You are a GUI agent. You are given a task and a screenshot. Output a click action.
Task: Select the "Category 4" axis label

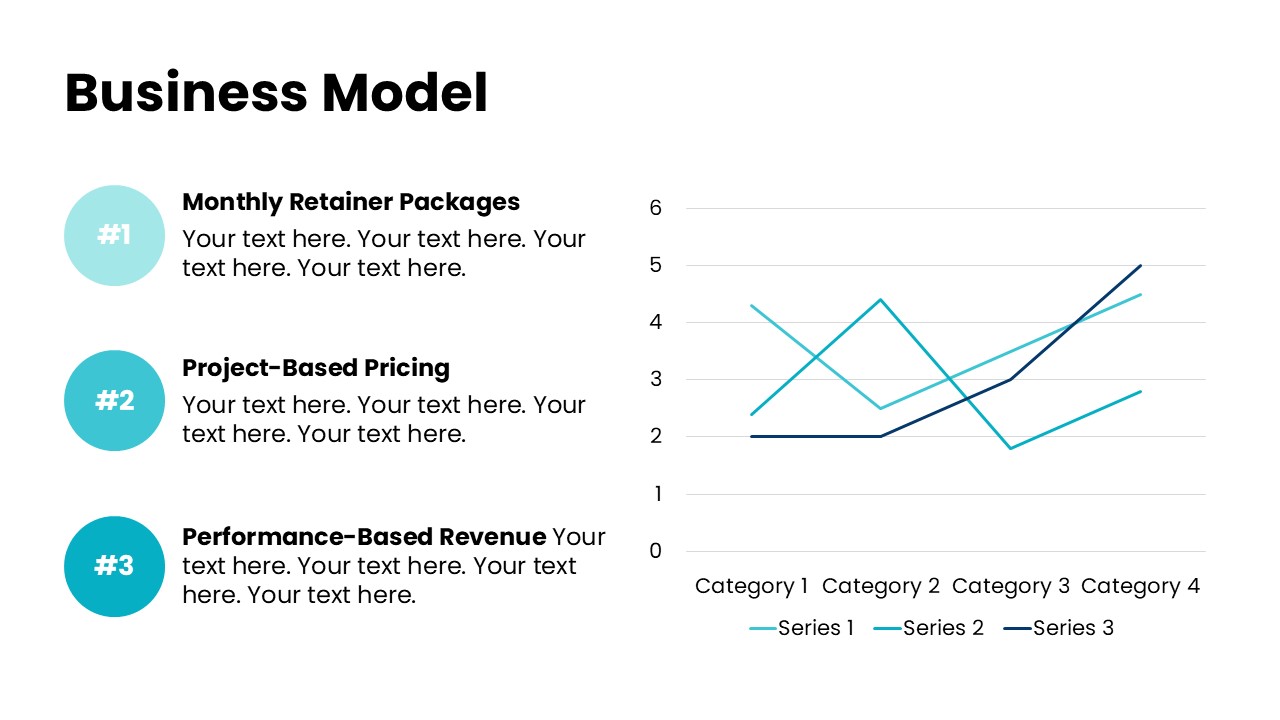pyautogui.click(x=1140, y=586)
